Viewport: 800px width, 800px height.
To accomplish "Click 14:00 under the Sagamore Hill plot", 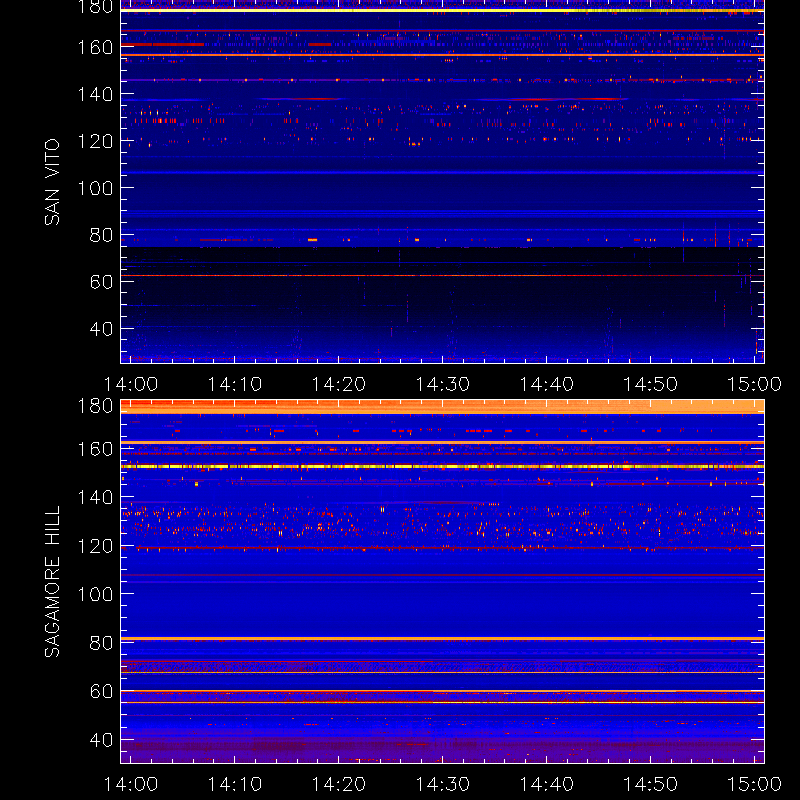I will click(131, 784).
